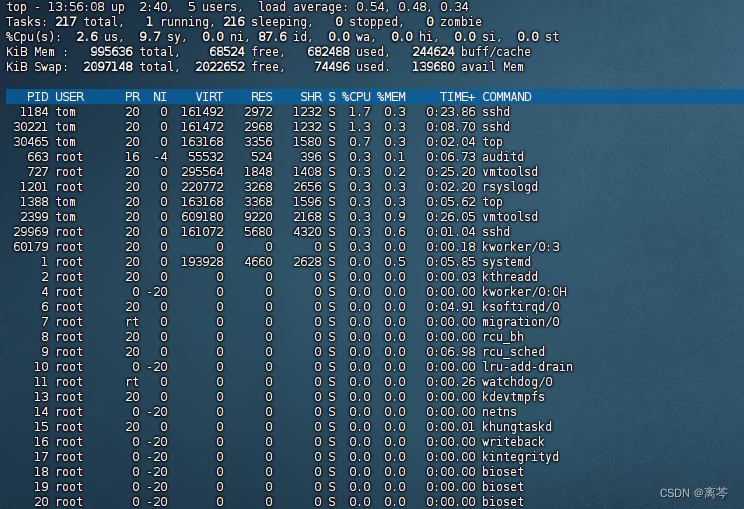
Task: Click the RES value 9220
Action: (x=258, y=217)
